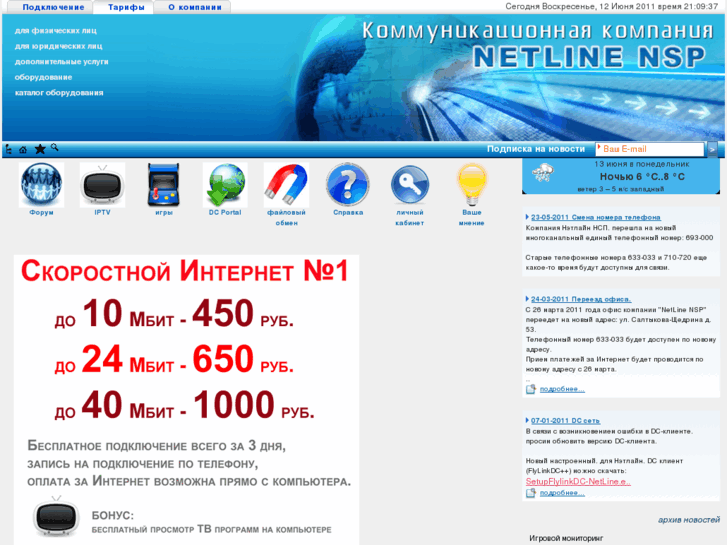Click the date and time text in header
This screenshot has width=727, height=545.
(612, 6)
